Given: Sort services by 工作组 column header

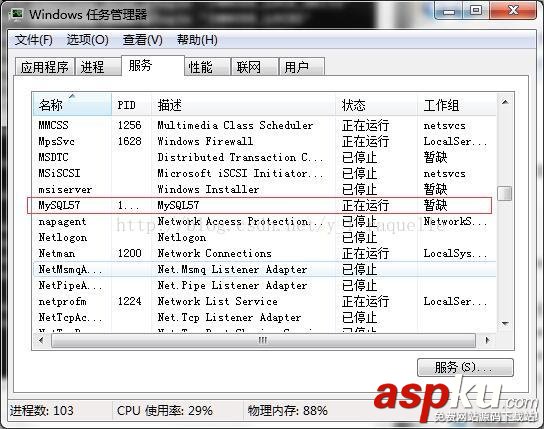Looking at the screenshot, I should coord(456,104).
